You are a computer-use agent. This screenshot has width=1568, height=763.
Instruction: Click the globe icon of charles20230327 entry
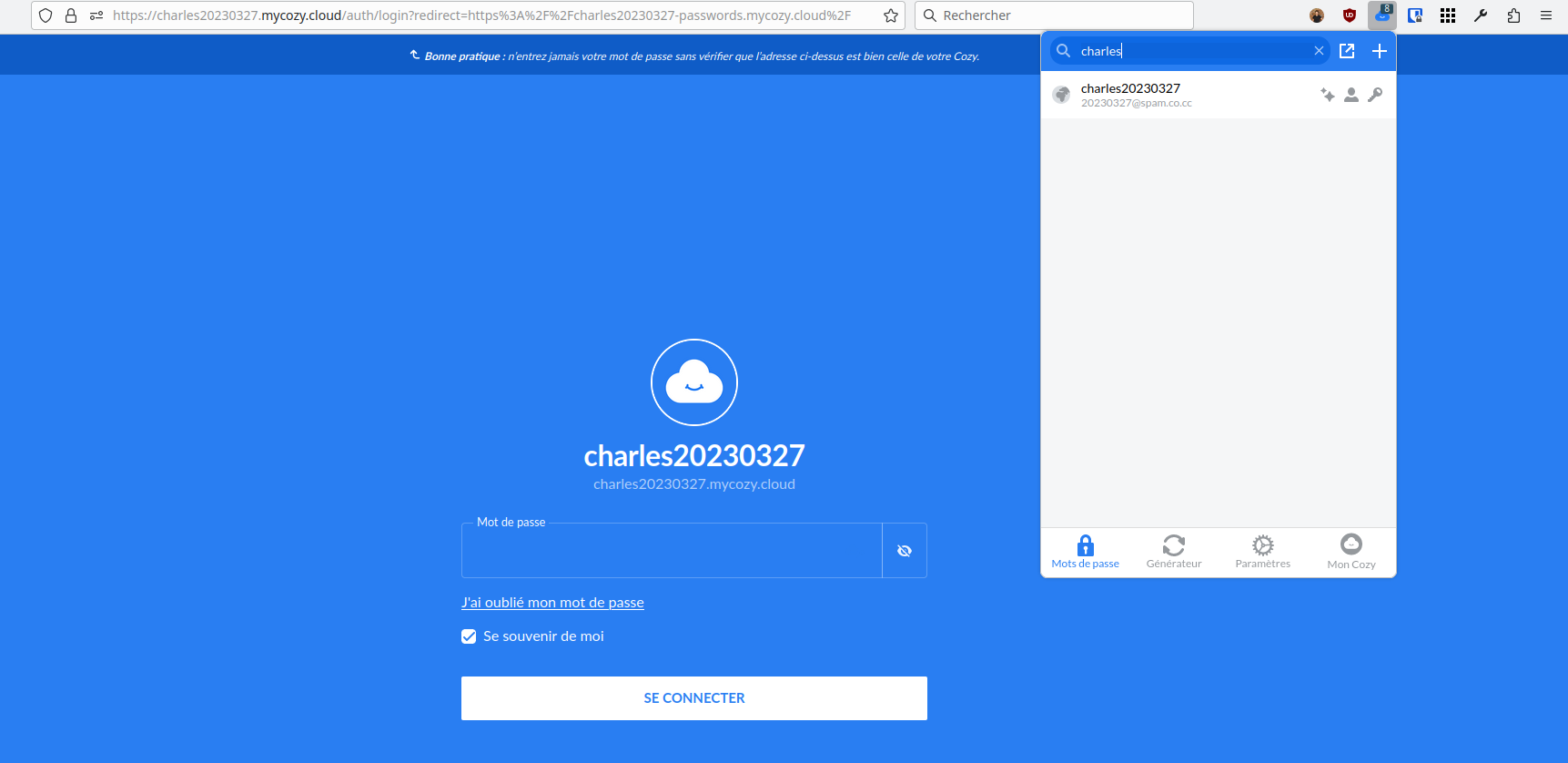(x=1061, y=95)
